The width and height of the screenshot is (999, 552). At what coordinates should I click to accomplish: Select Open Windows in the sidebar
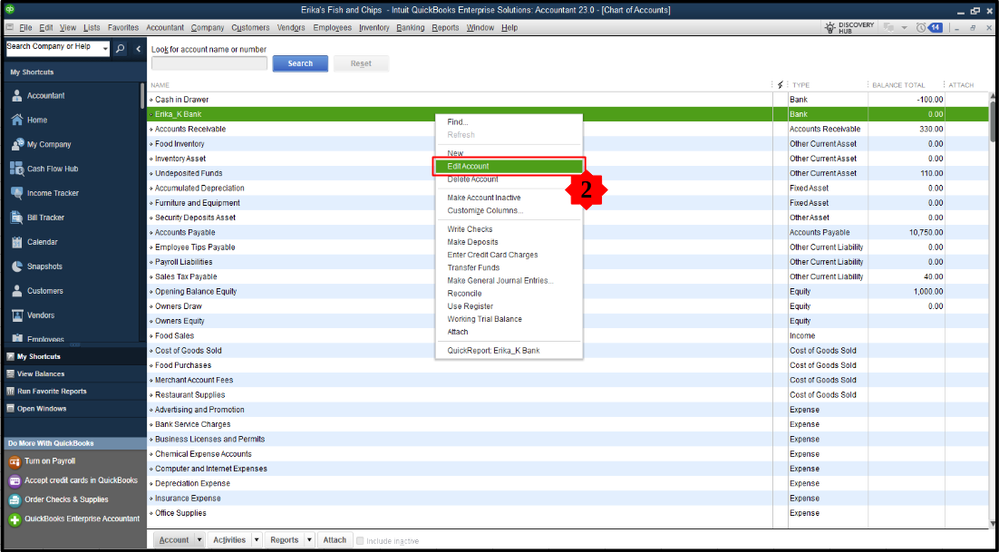pyautogui.click(x=41, y=409)
